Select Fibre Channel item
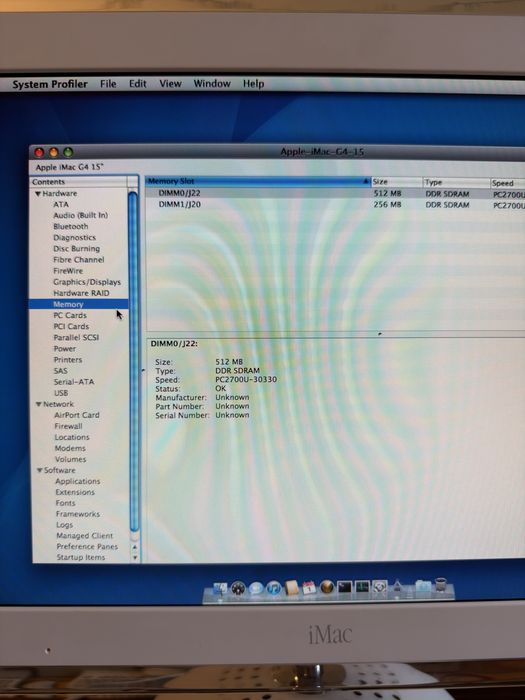This screenshot has width=525, height=700. coord(79,260)
